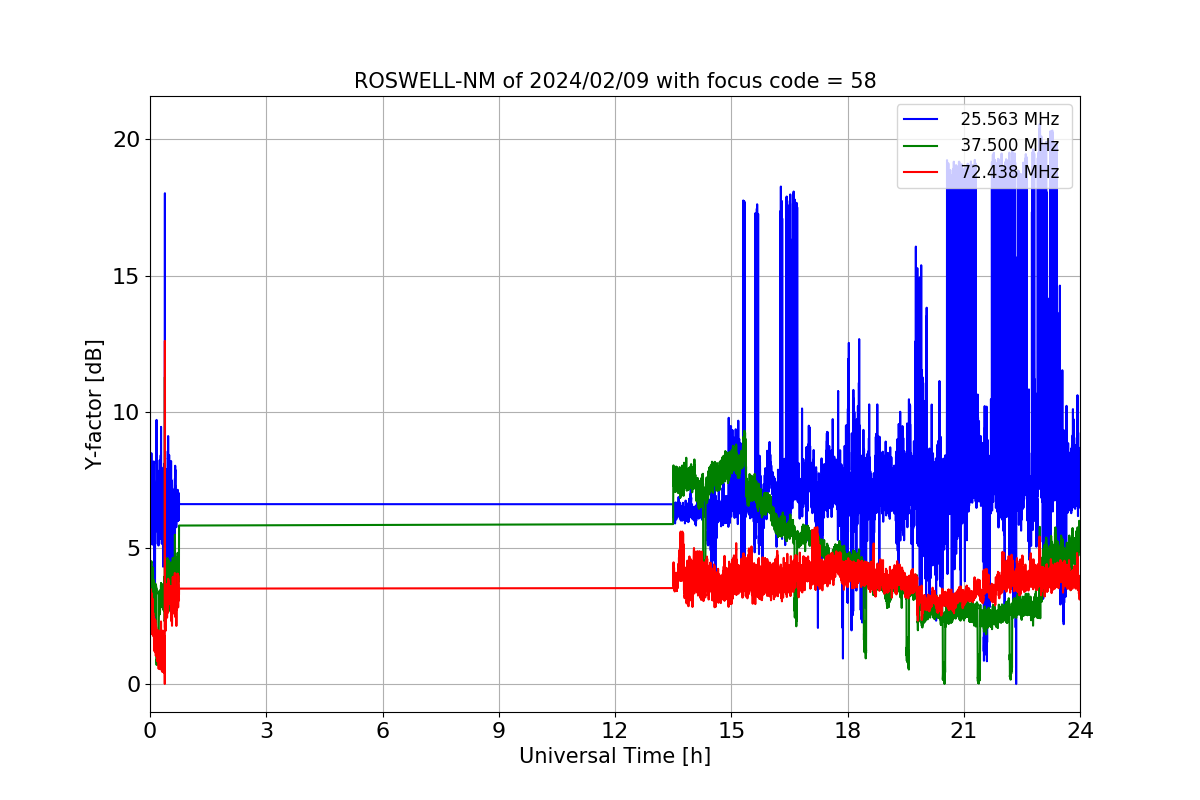Click the 'Universal Time [h]' axis label
The height and width of the screenshot is (800, 1200).
[615, 757]
